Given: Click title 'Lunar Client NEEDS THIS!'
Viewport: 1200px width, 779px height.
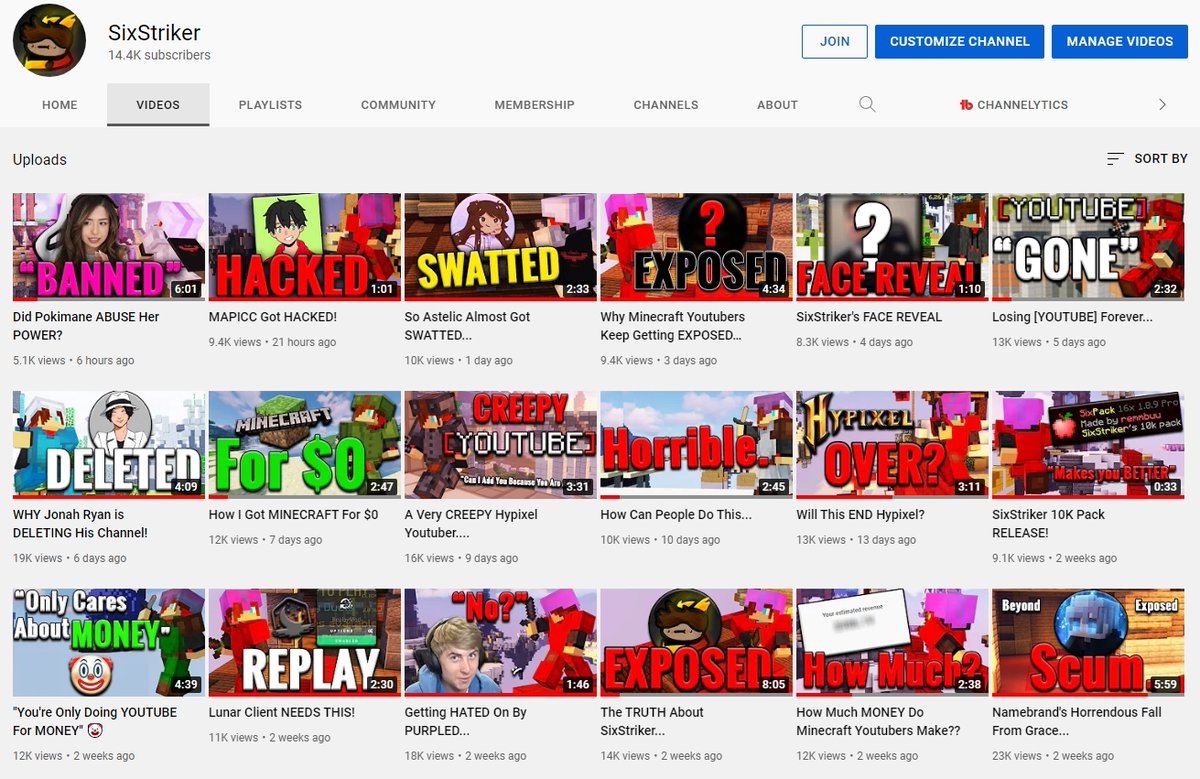Looking at the screenshot, I should (282, 713).
